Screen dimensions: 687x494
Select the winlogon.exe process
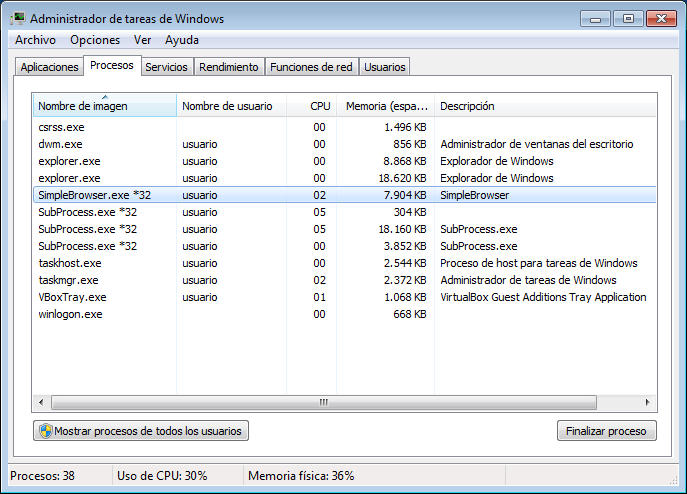[x=344, y=314]
